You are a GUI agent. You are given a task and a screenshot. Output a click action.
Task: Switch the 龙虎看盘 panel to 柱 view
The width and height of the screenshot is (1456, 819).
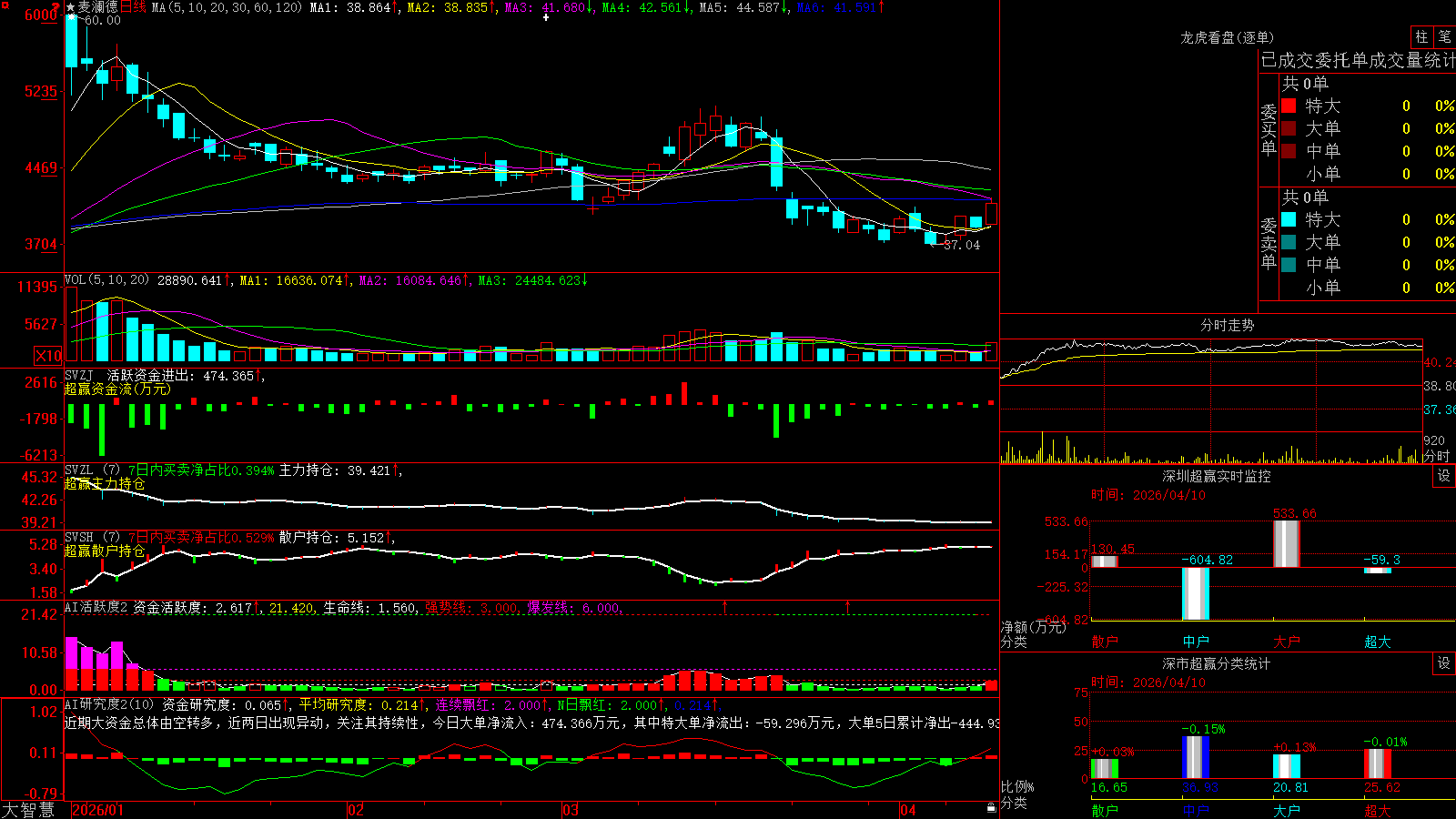point(1421,37)
